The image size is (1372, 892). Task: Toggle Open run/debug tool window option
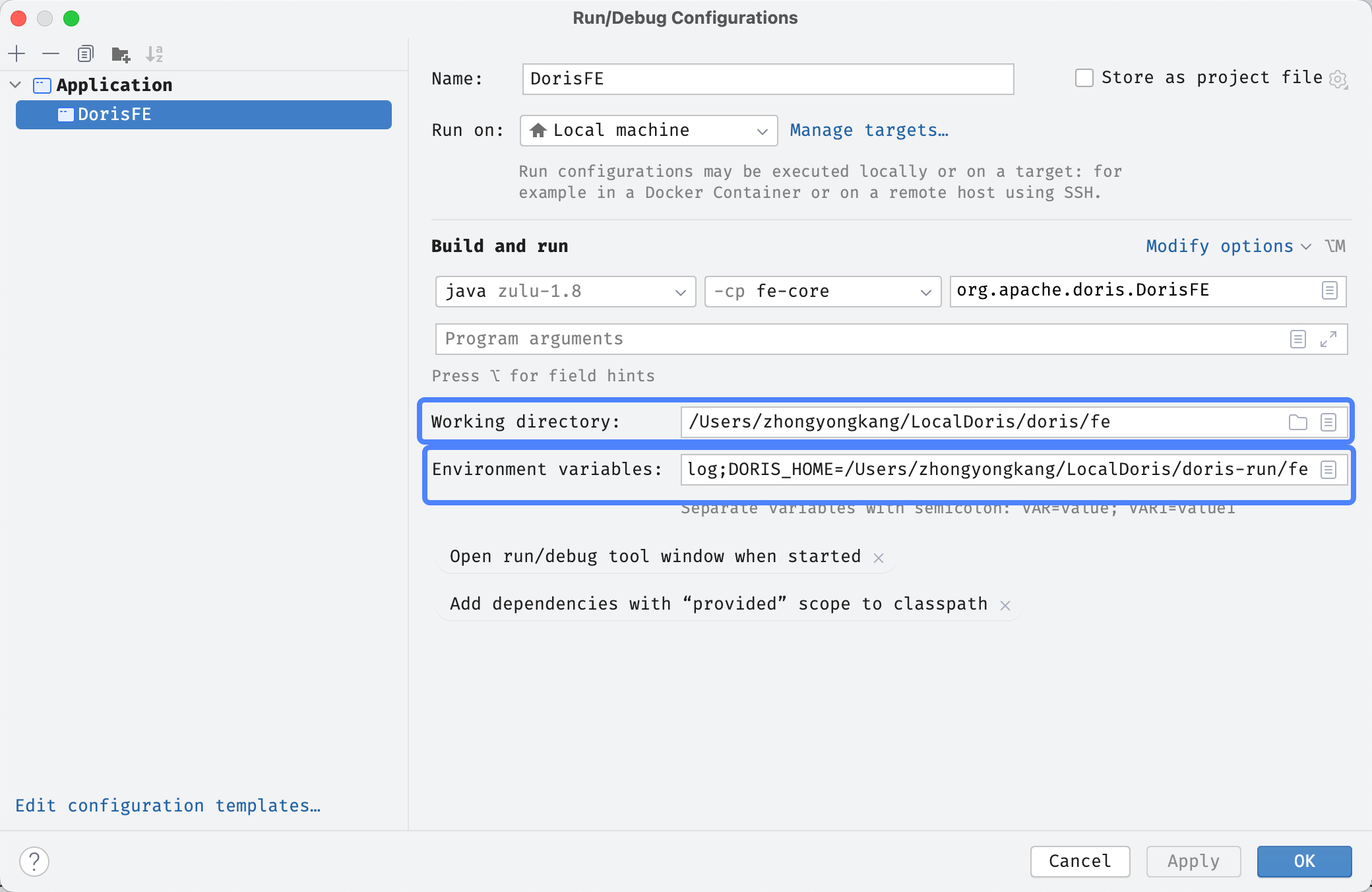(x=879, y=556)
